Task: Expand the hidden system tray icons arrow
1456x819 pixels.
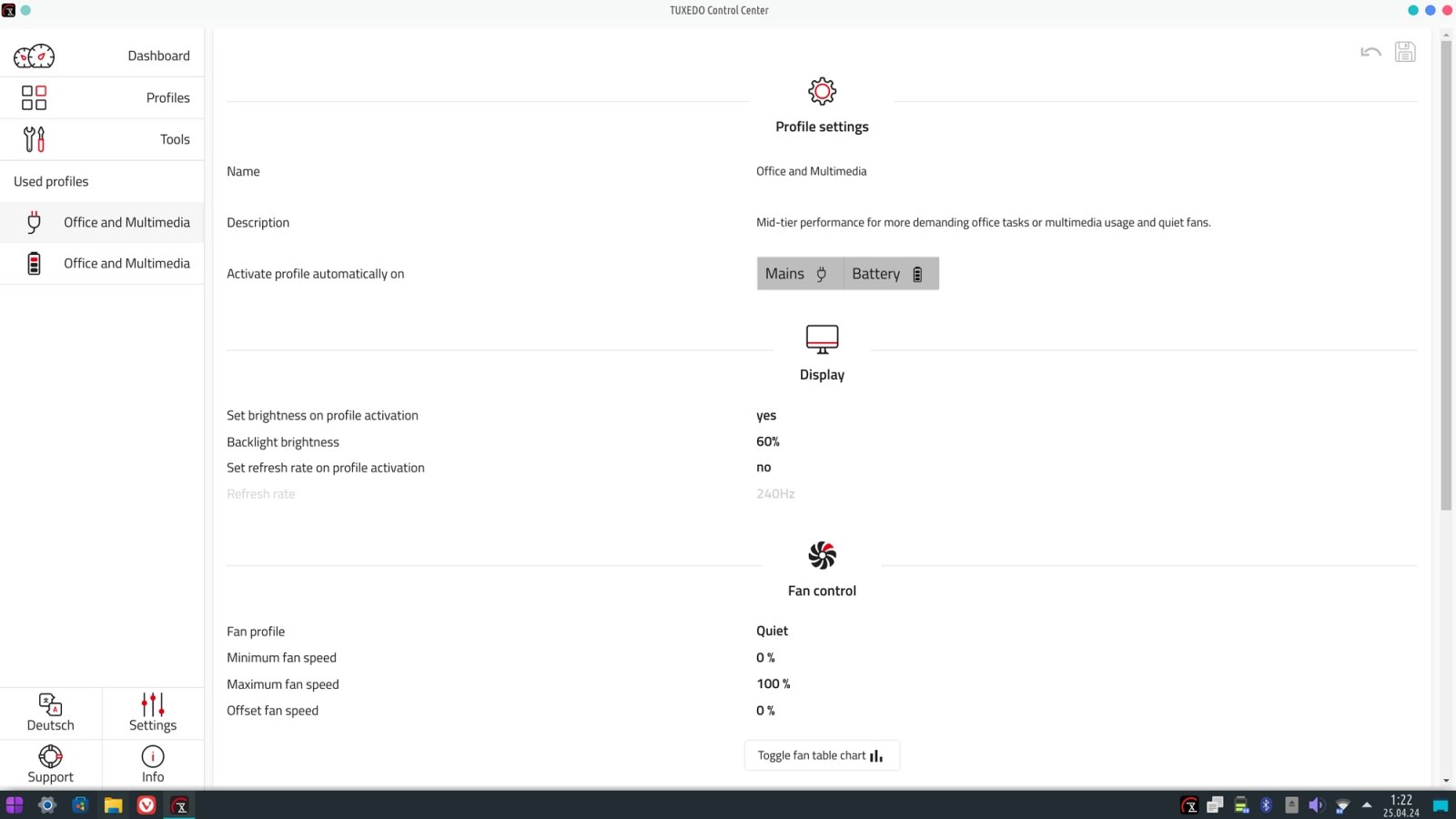Action: (x=1367, y=805)
